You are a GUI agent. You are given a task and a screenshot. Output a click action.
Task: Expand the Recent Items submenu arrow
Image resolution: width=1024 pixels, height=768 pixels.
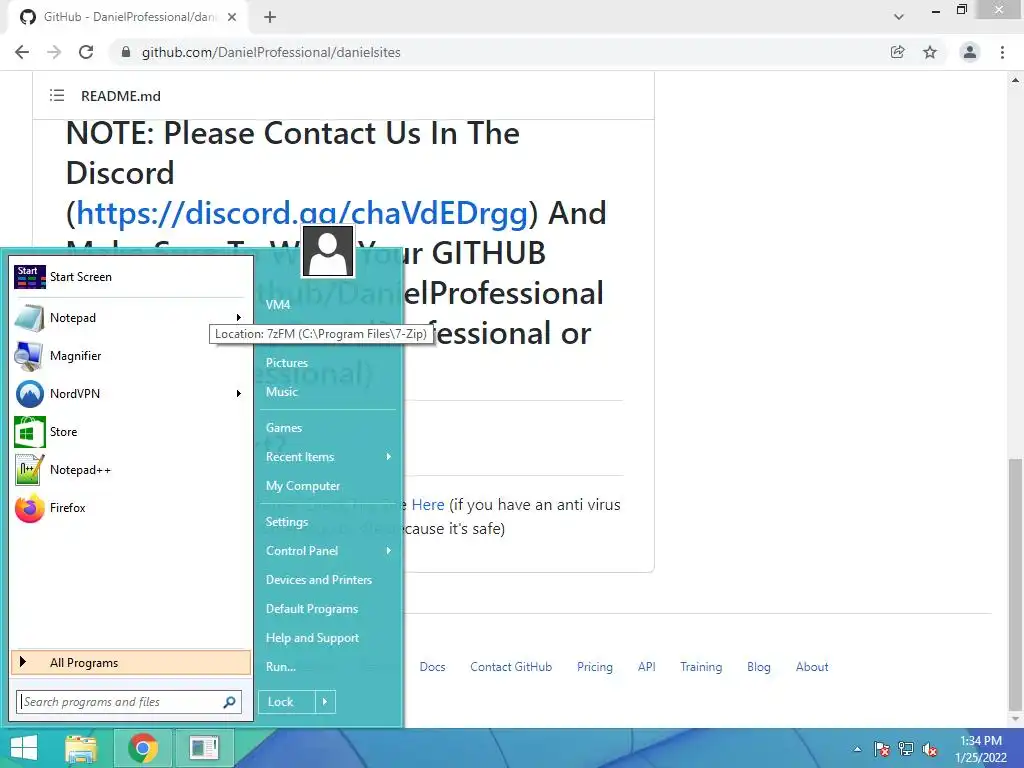pos(389,456)
